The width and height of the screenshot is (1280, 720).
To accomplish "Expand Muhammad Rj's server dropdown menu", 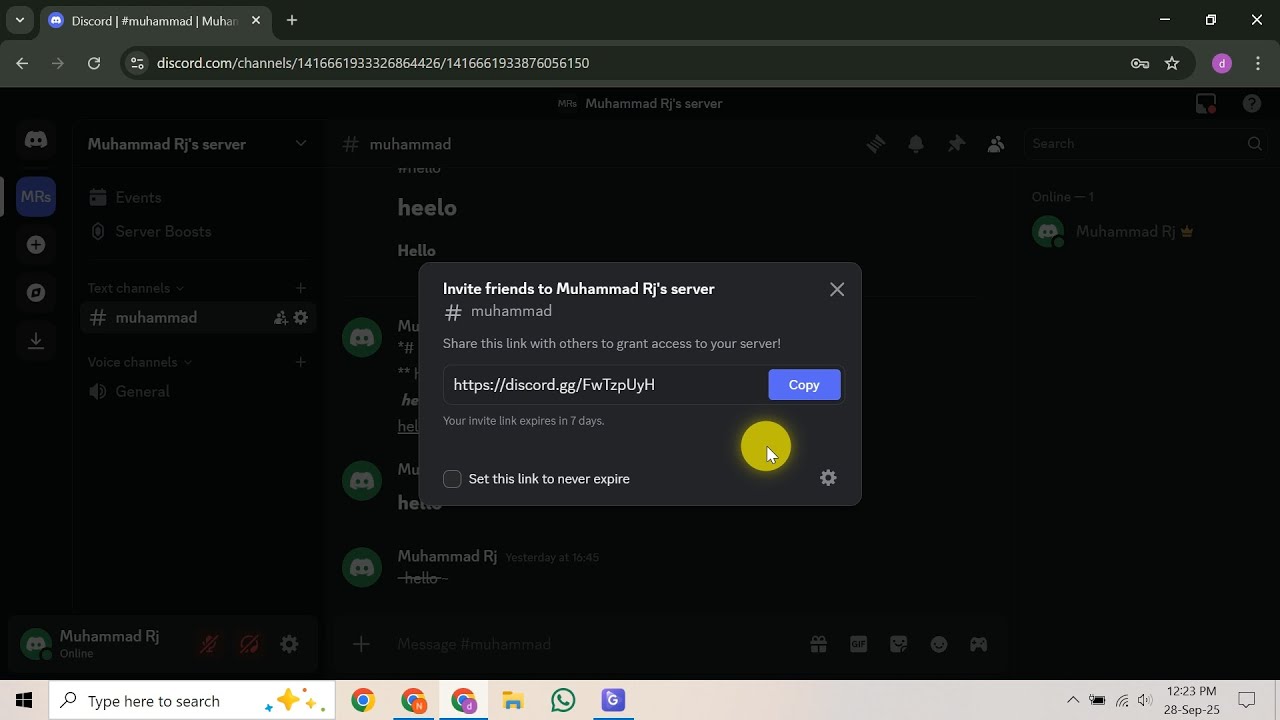I will (300, 144).
